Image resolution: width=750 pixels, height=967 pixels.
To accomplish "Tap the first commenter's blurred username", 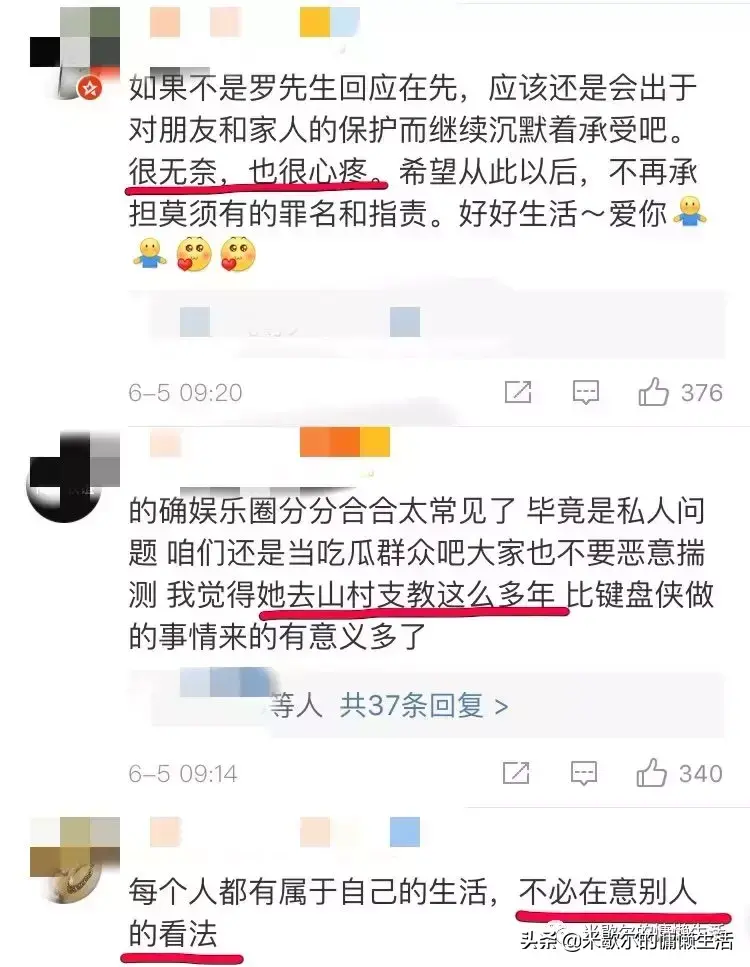I will [255, 23].
